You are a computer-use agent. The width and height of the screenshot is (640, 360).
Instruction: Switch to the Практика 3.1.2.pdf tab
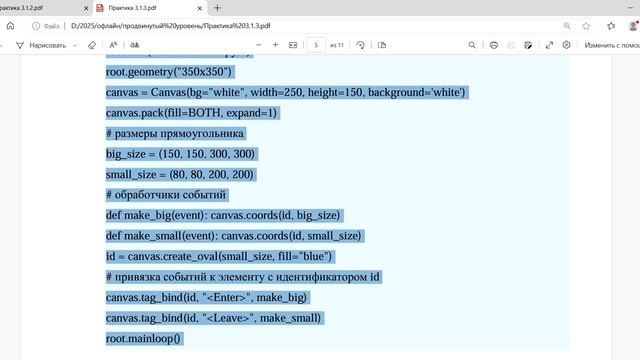click(x=41, y=8)
